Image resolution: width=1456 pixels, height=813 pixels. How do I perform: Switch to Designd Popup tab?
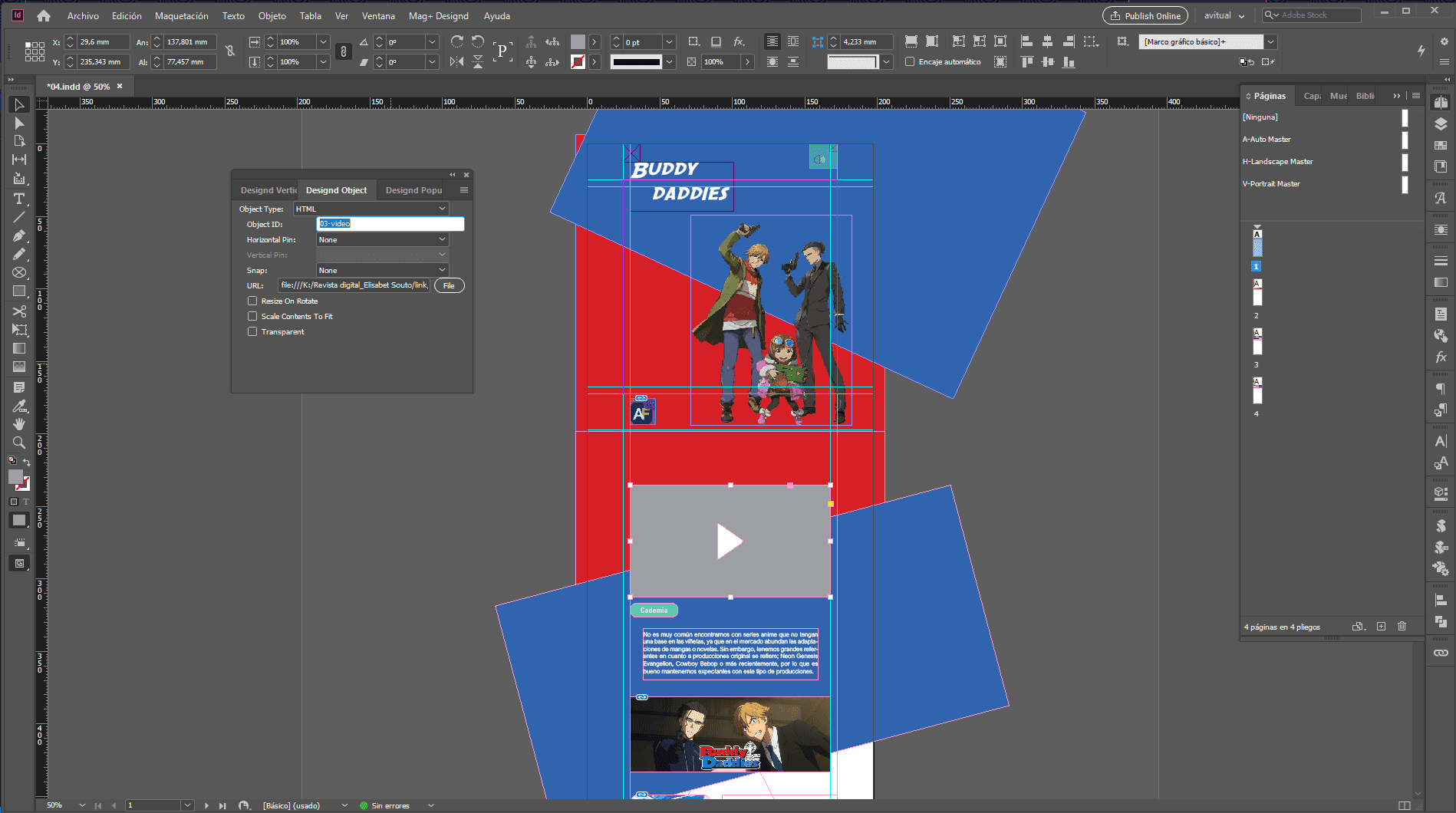pos(413,190)
